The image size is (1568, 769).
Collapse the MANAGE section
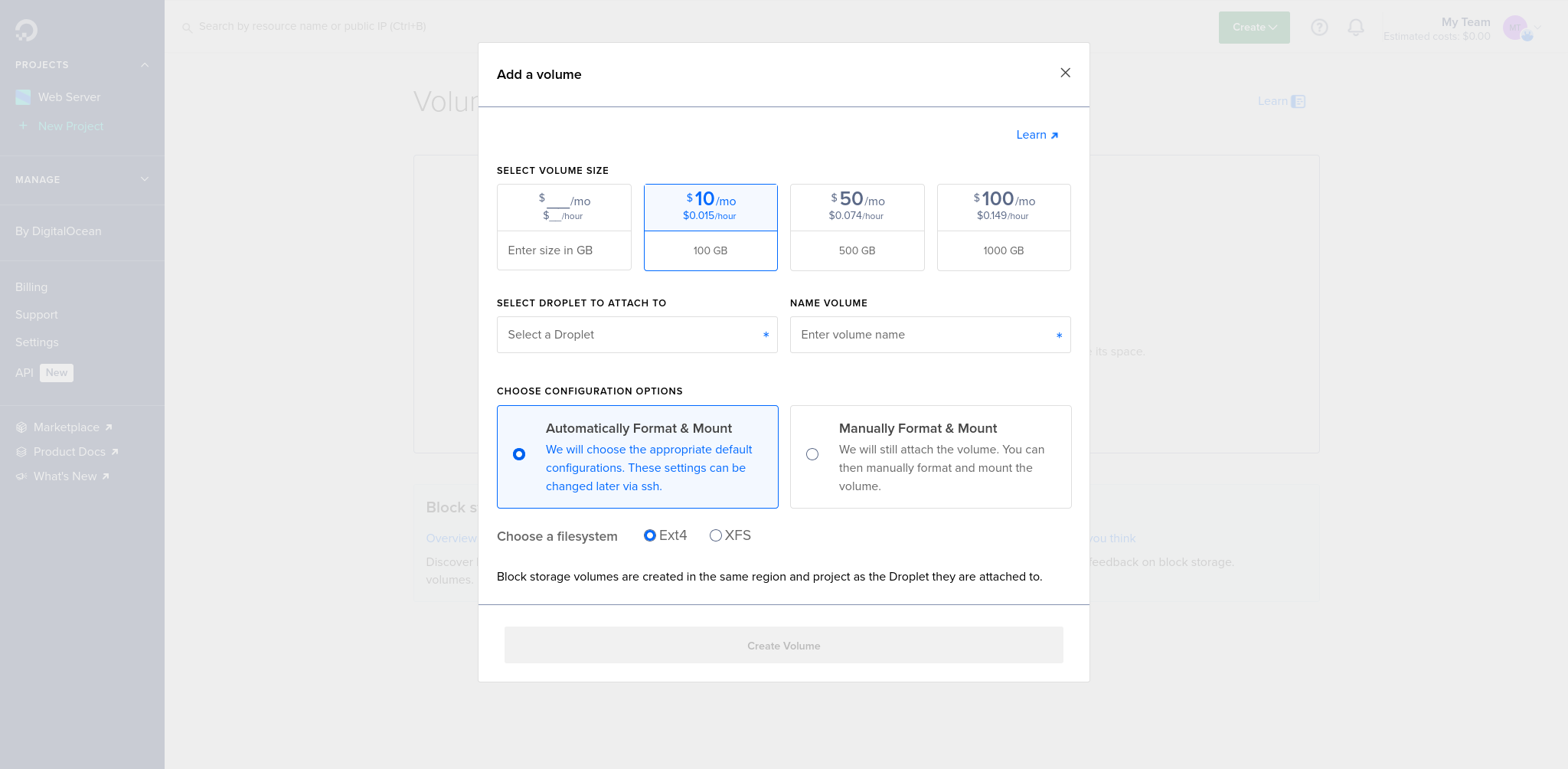tap(144, 179)
